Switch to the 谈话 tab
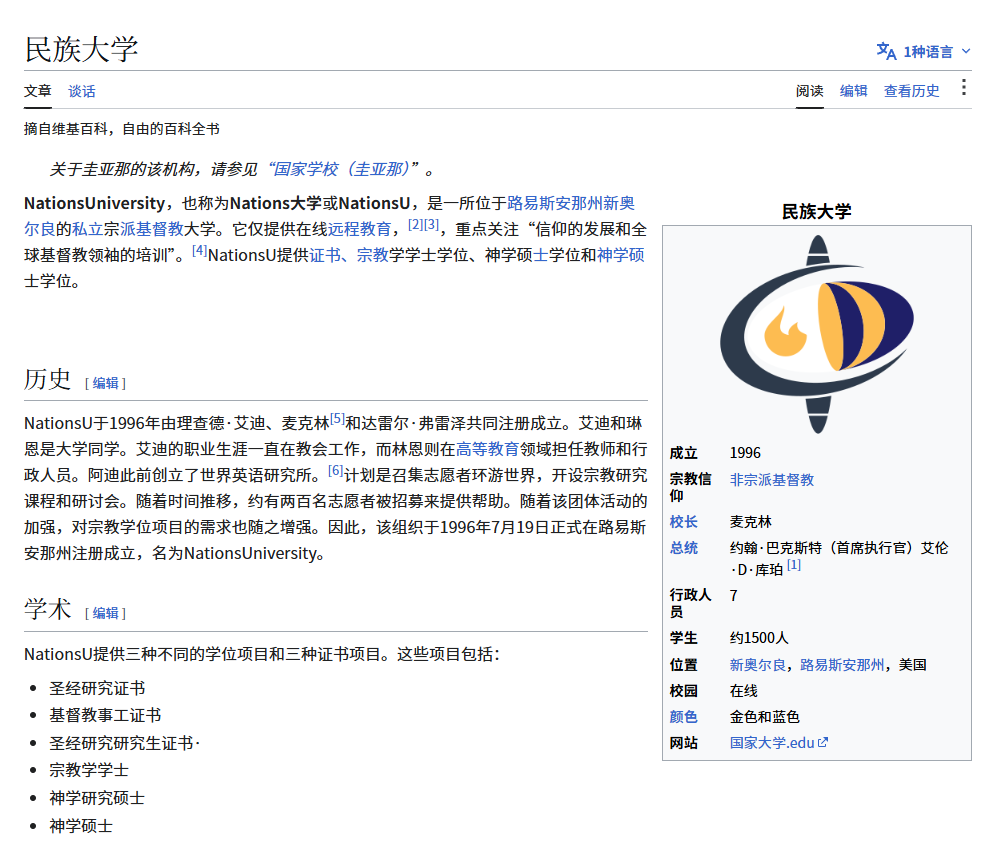Image resolution: width=991 pixels, height=845 pixels. [82, 91]
